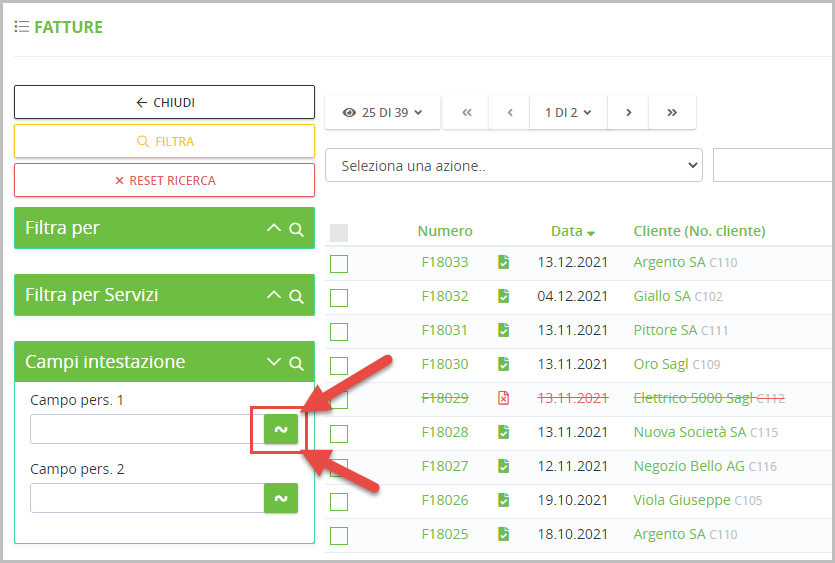Viewport: 835px width, 563px height.
Task: Sort table by the Data column header
Action: [567, 231]
